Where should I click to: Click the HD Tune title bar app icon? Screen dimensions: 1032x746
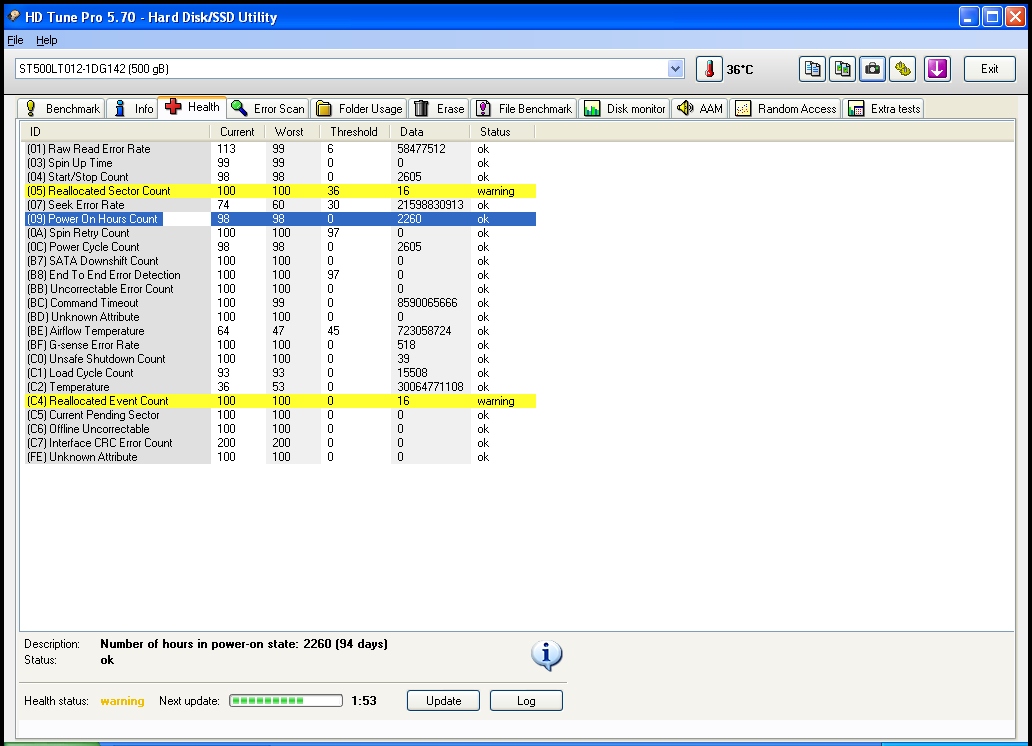[13, 16]
